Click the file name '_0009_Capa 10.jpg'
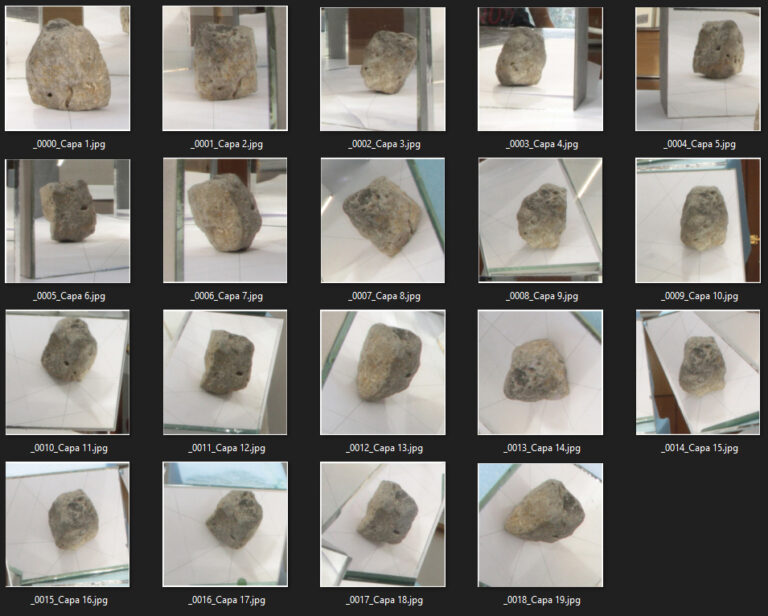This screenshot has height=616, width=768. [x=700, y=296]
